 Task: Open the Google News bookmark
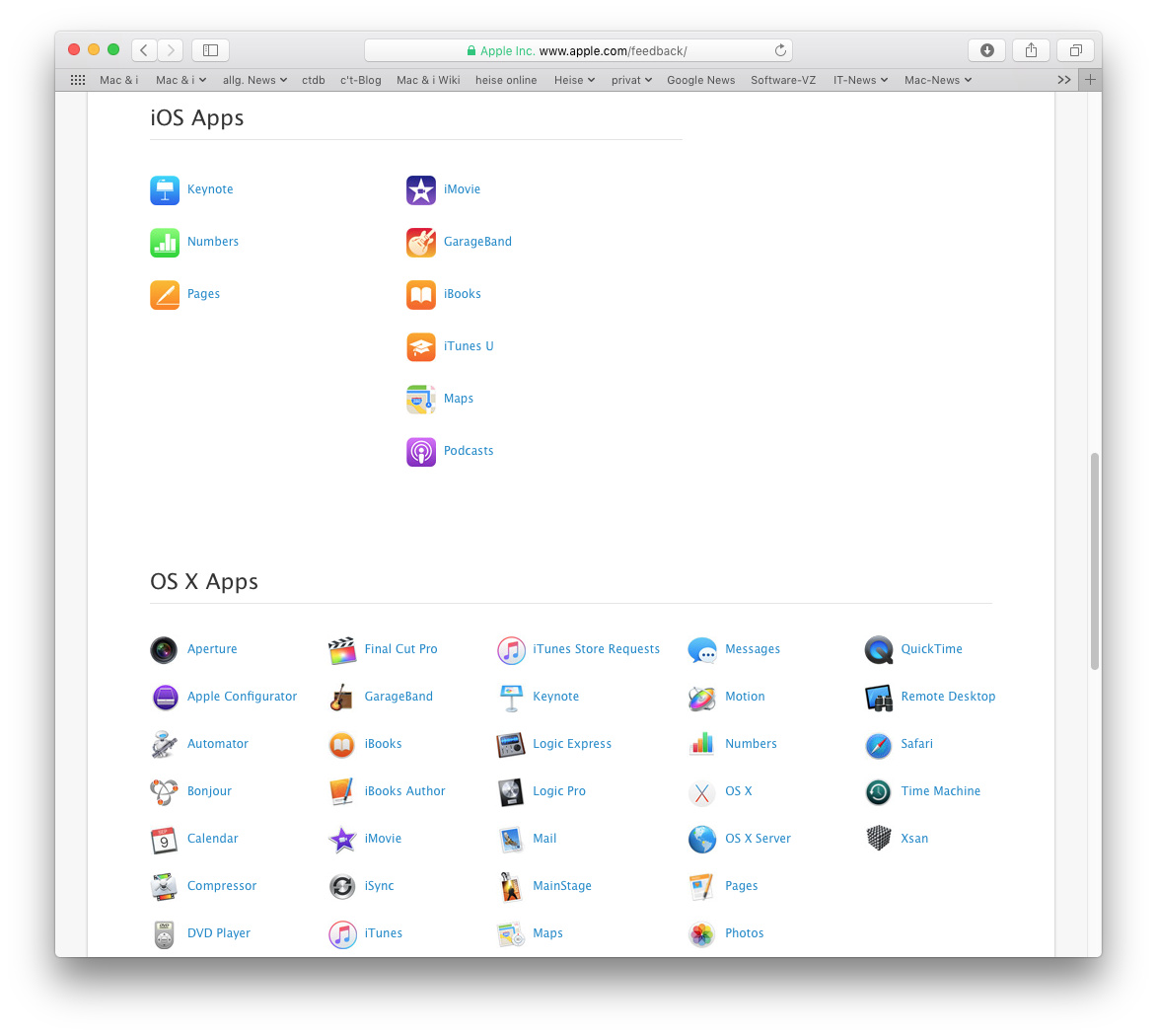click(700, 80)
